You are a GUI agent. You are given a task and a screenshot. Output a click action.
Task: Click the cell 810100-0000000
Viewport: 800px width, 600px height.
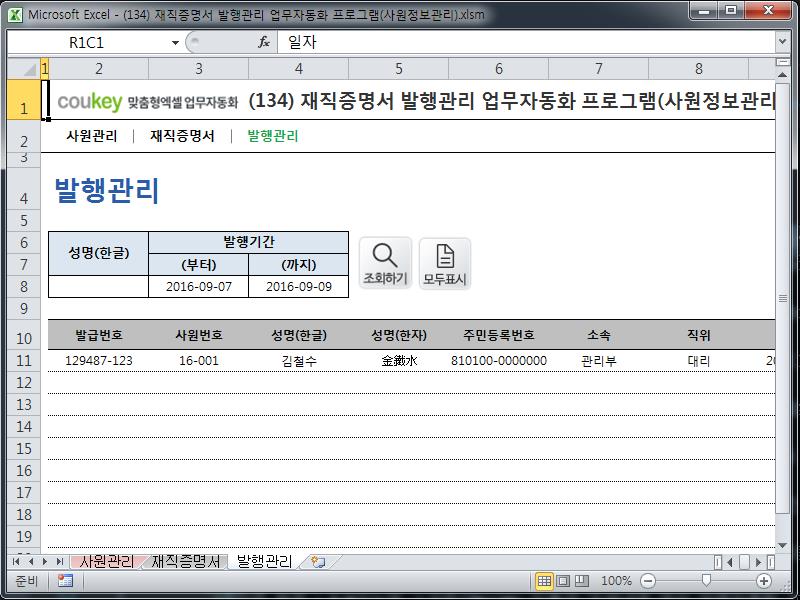[x=498, y=361]
